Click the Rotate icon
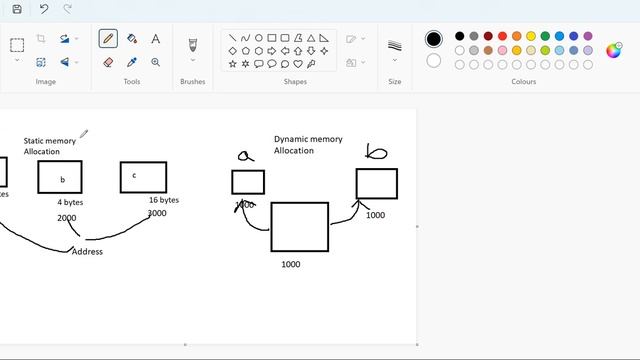This screenshot has height=360, width=640. point(64,39)
